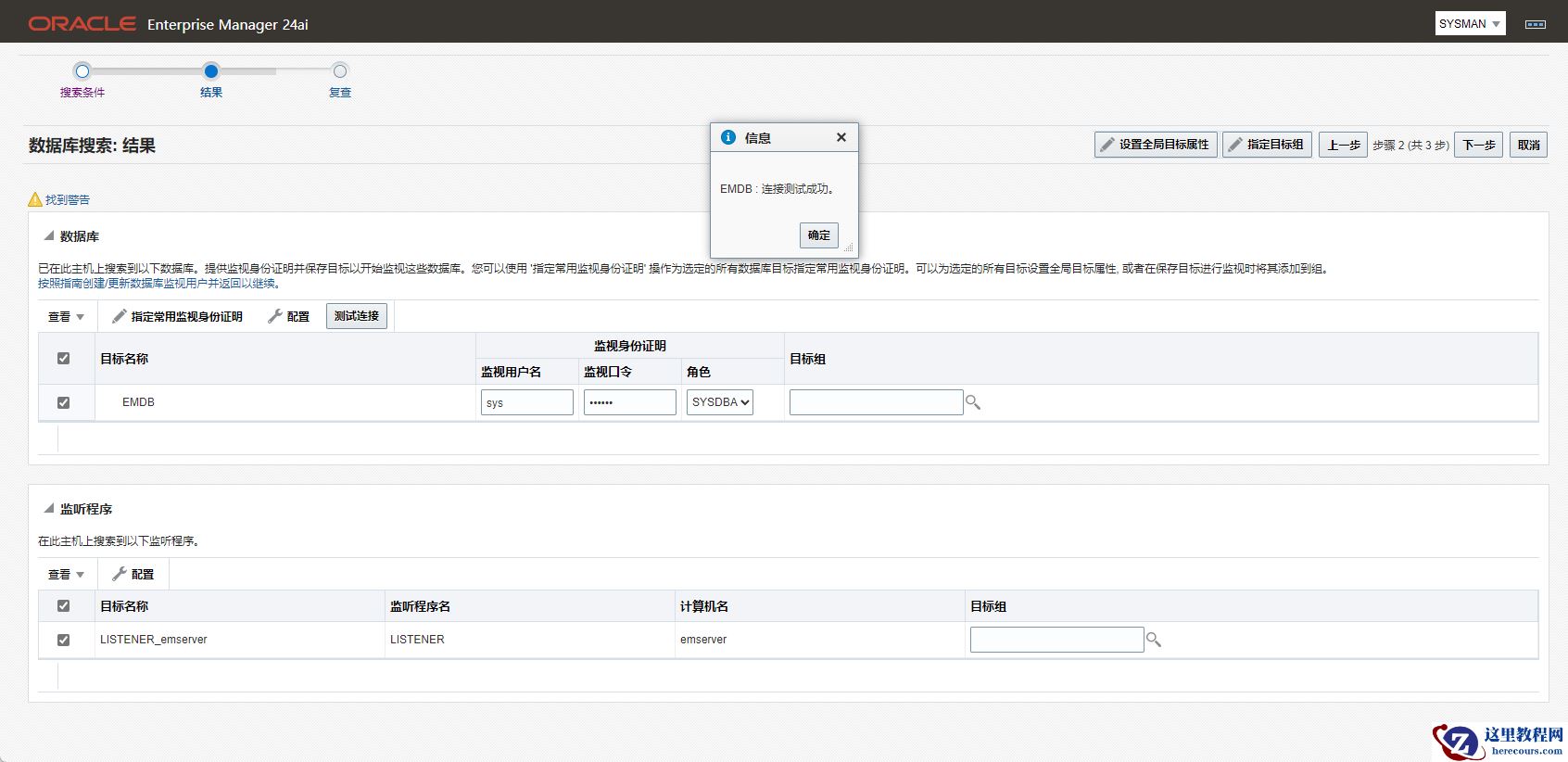Open 查看 menu in database section

tap(66, 316)
